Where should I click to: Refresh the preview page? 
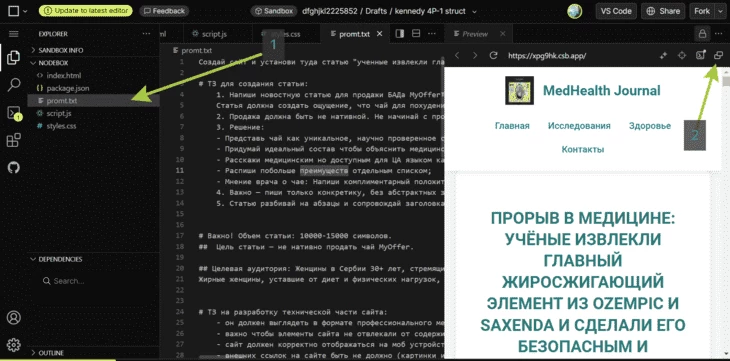pyautogui.click(x=493, y=55)
